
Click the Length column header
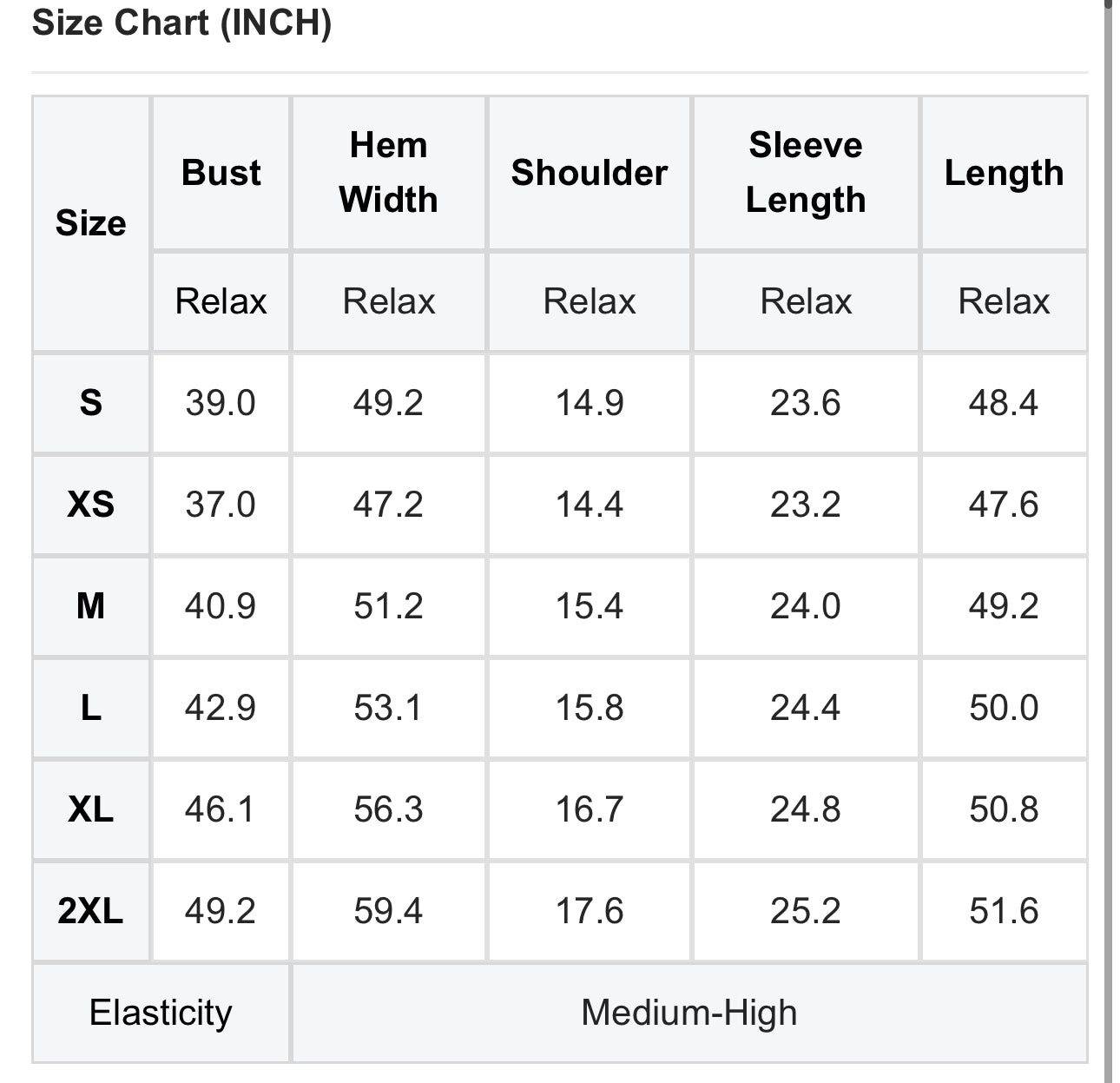pos(1004,173)
